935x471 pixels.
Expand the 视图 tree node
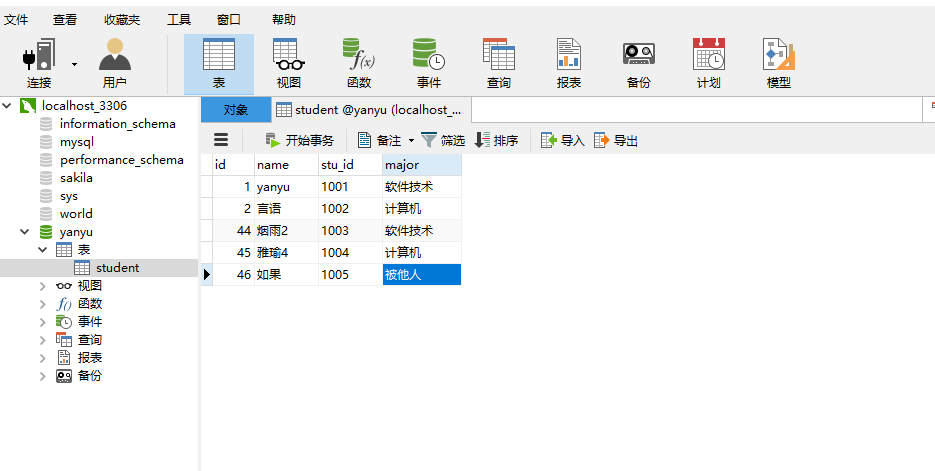pyautogui.click(x=42, y=286)
